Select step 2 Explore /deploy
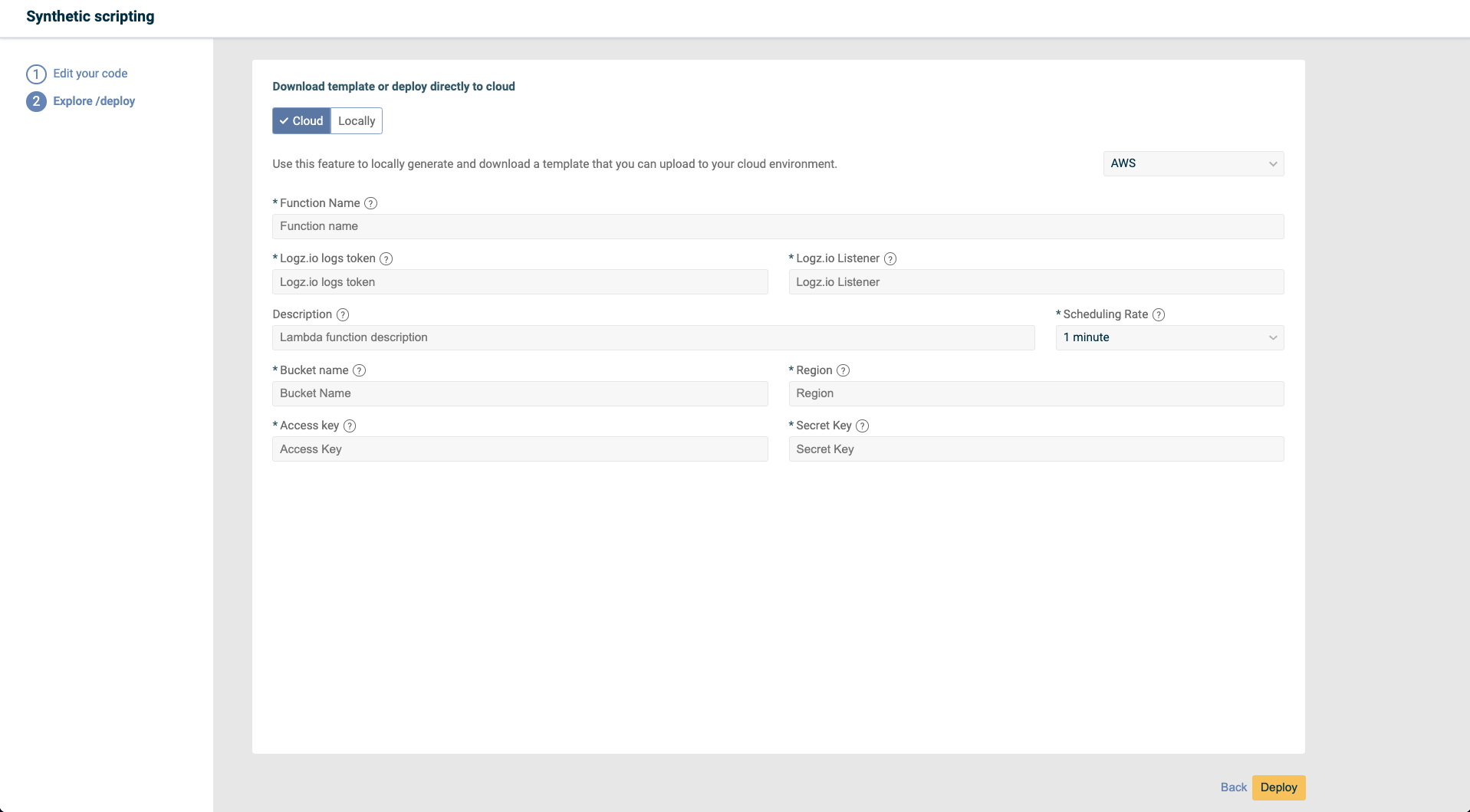 click(x=94, y=100)
